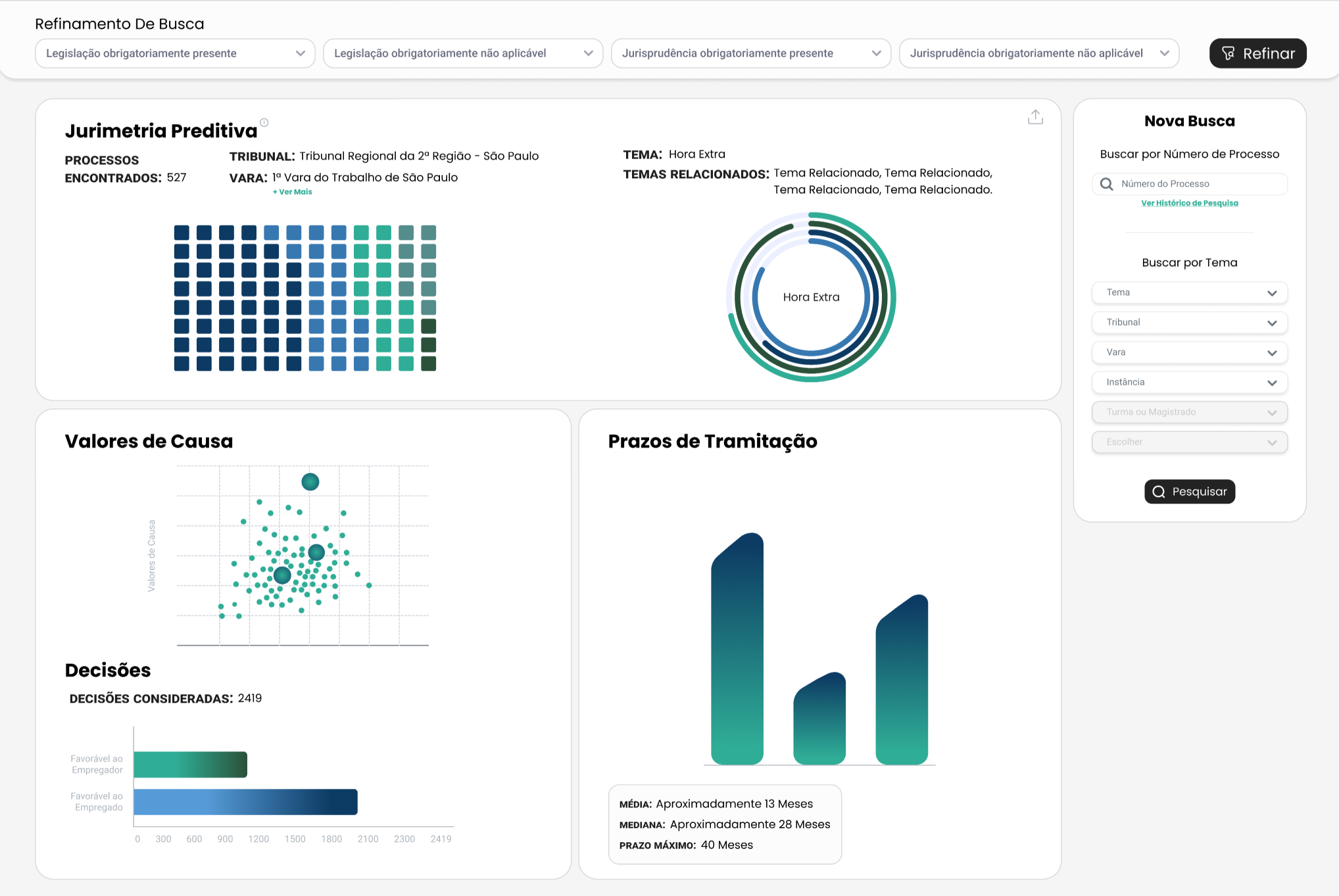The image size is (1339, 896).
Task: Click the search icon on Pesquisar button
Action: pyautogui.click(x=1159, y=492)
